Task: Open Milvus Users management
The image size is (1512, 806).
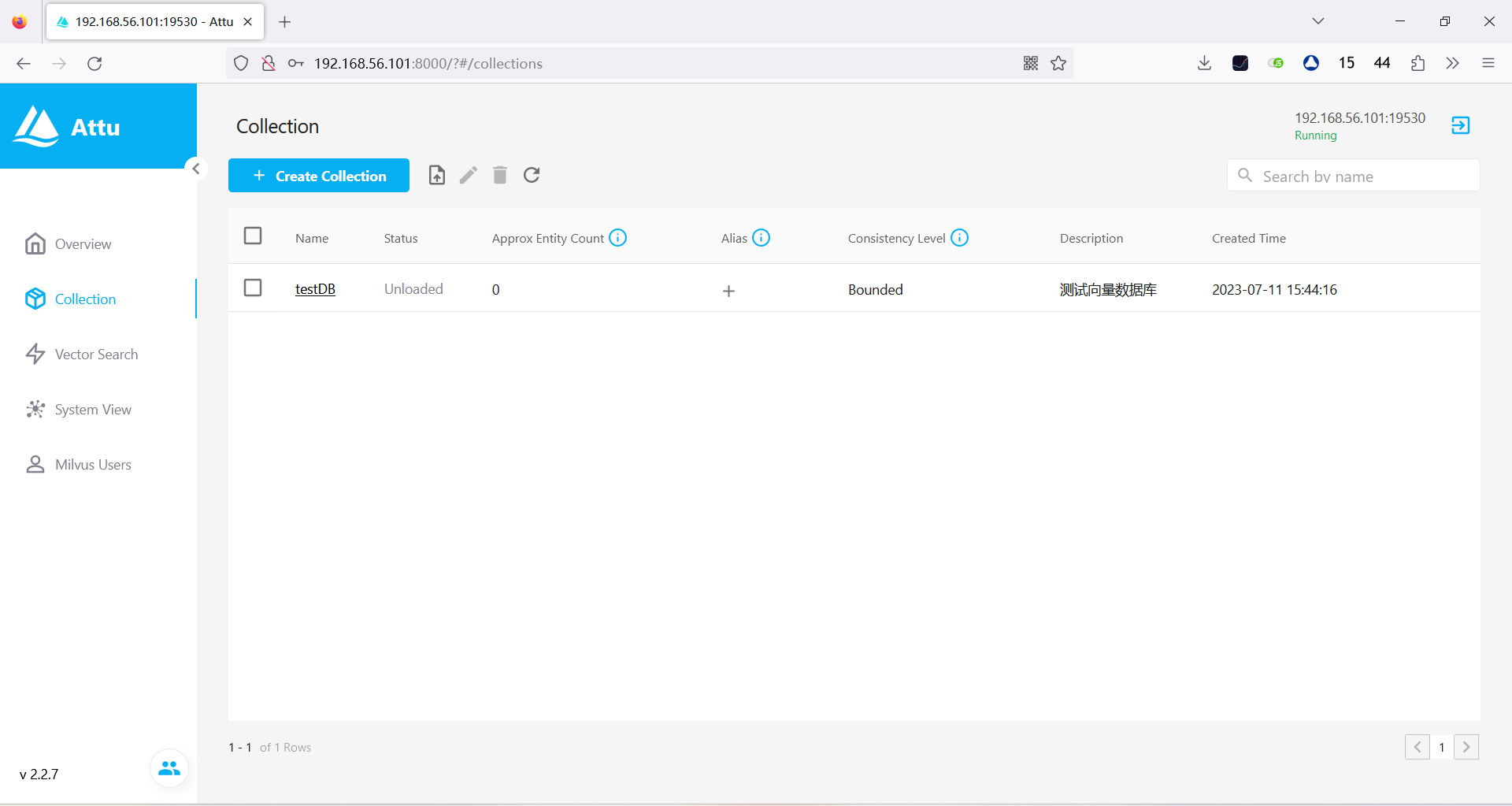Action: point(79,465)
